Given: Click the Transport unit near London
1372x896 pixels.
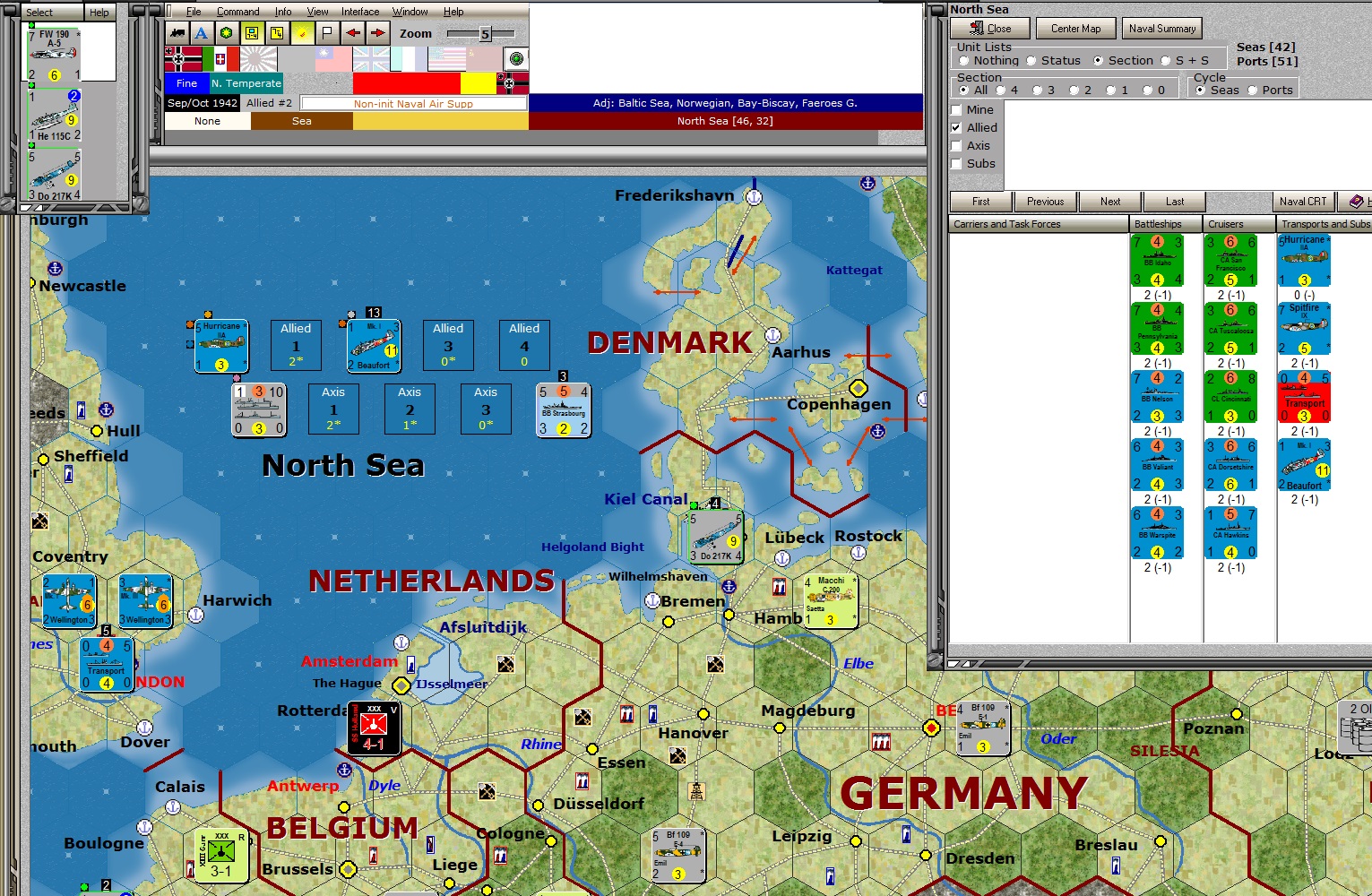Looking at the screenshot, I should (x=107, y=664).
